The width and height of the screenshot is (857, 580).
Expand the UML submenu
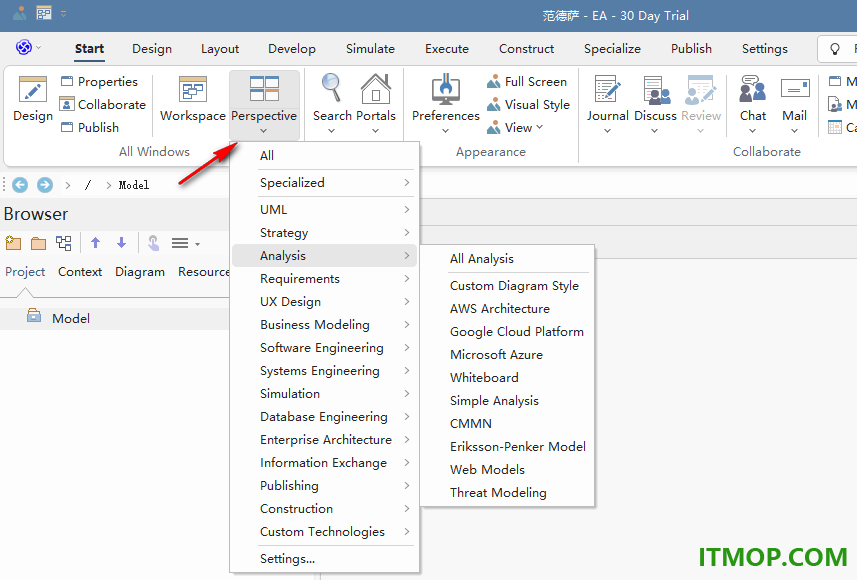pos(325,209)
